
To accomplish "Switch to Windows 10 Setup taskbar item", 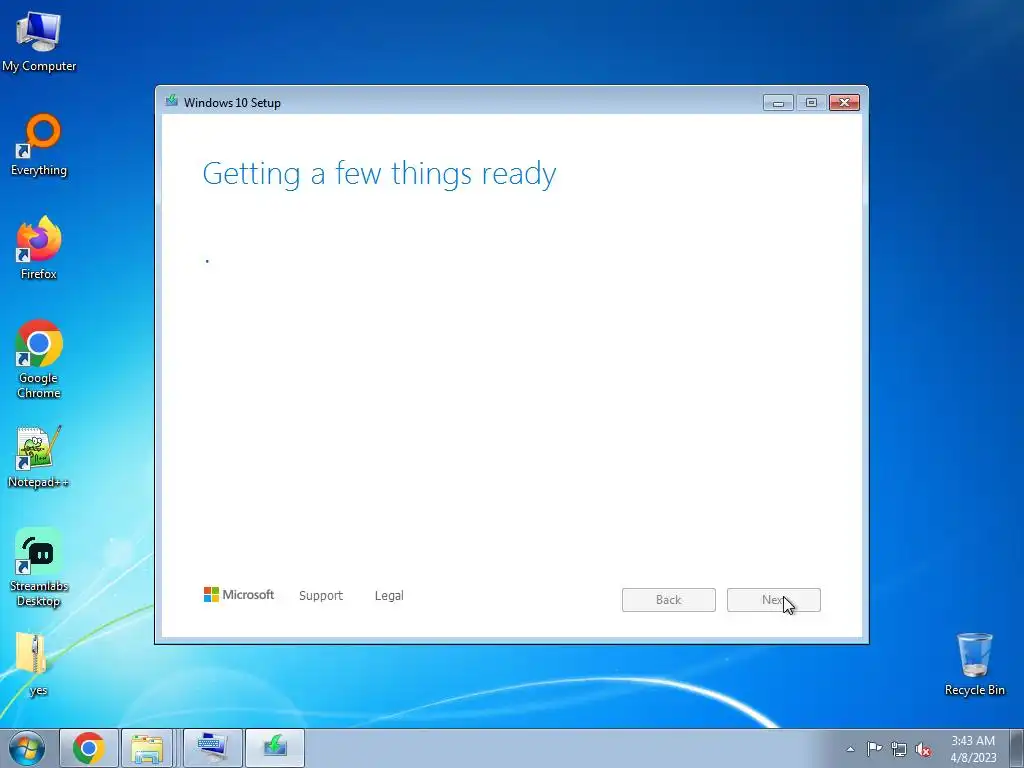I will pos(275,748).
